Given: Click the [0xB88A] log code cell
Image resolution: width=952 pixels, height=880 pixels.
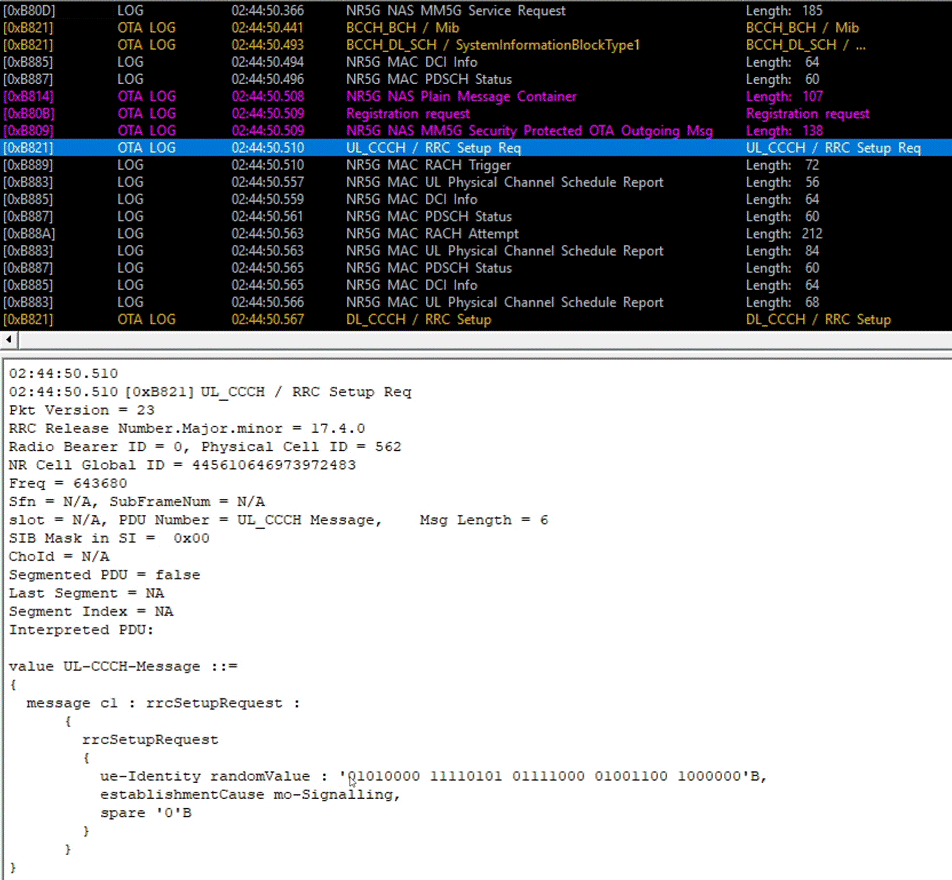Looking at the screenshot, I should [29, 233].
